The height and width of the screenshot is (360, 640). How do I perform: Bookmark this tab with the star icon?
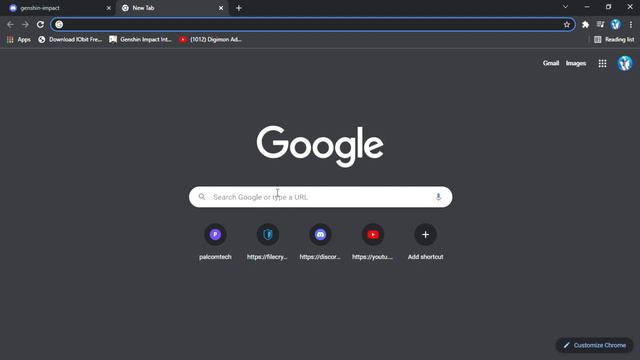pos(567,24)
